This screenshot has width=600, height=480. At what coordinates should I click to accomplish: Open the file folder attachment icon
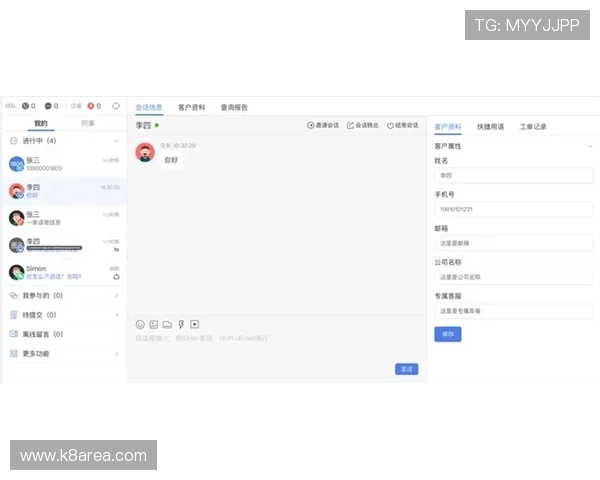pos(167,325)
